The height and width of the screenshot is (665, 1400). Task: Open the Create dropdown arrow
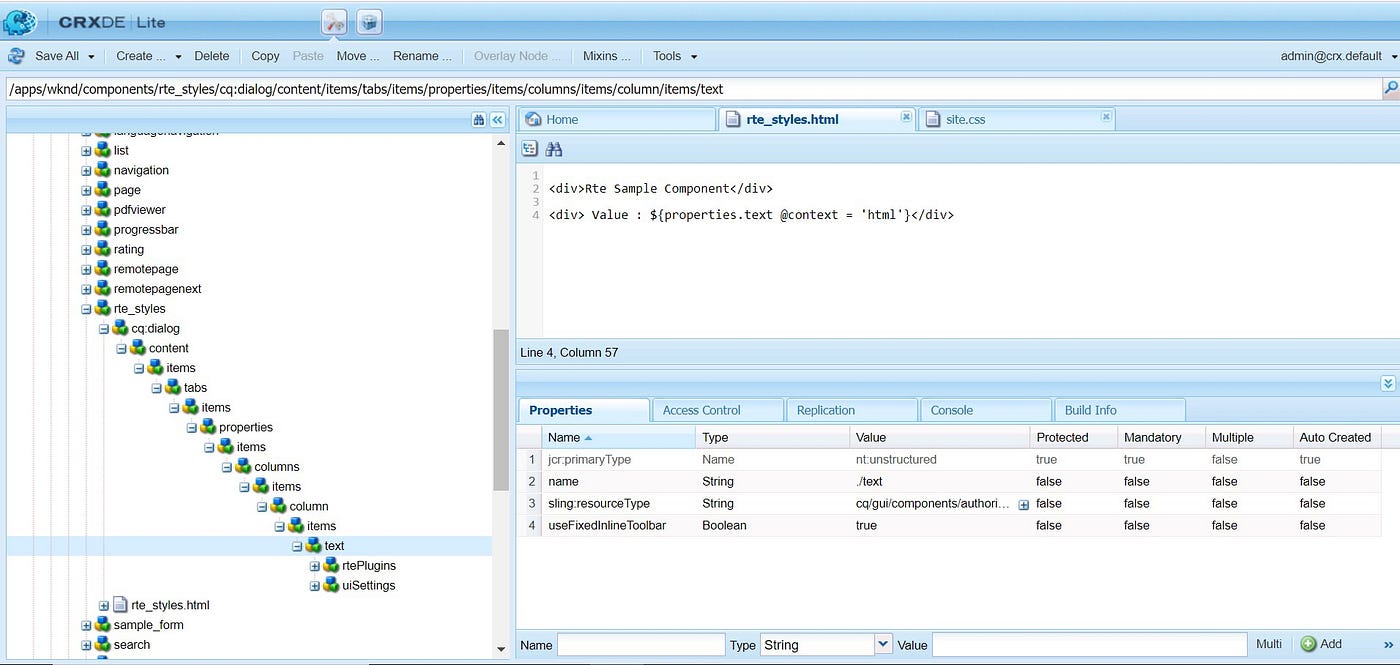click(x=178, y=57)
